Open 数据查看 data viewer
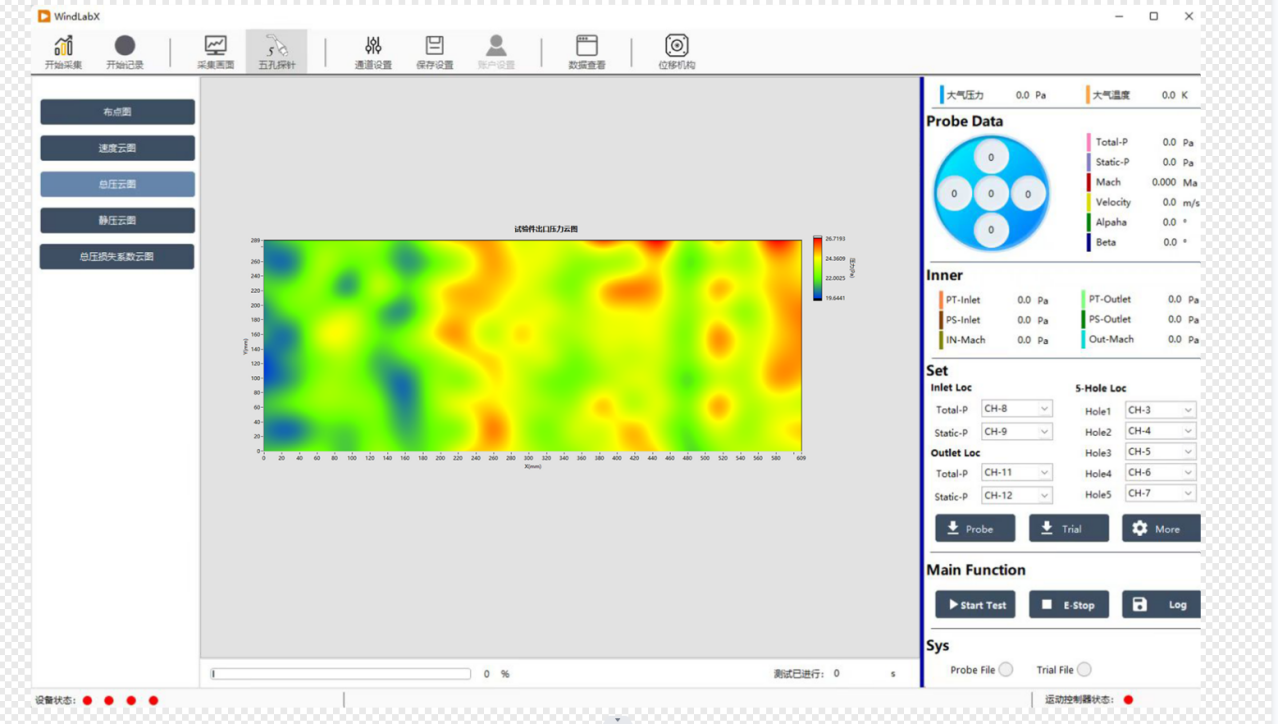Viewport: 1278px width, 724px height. [587, 52]
